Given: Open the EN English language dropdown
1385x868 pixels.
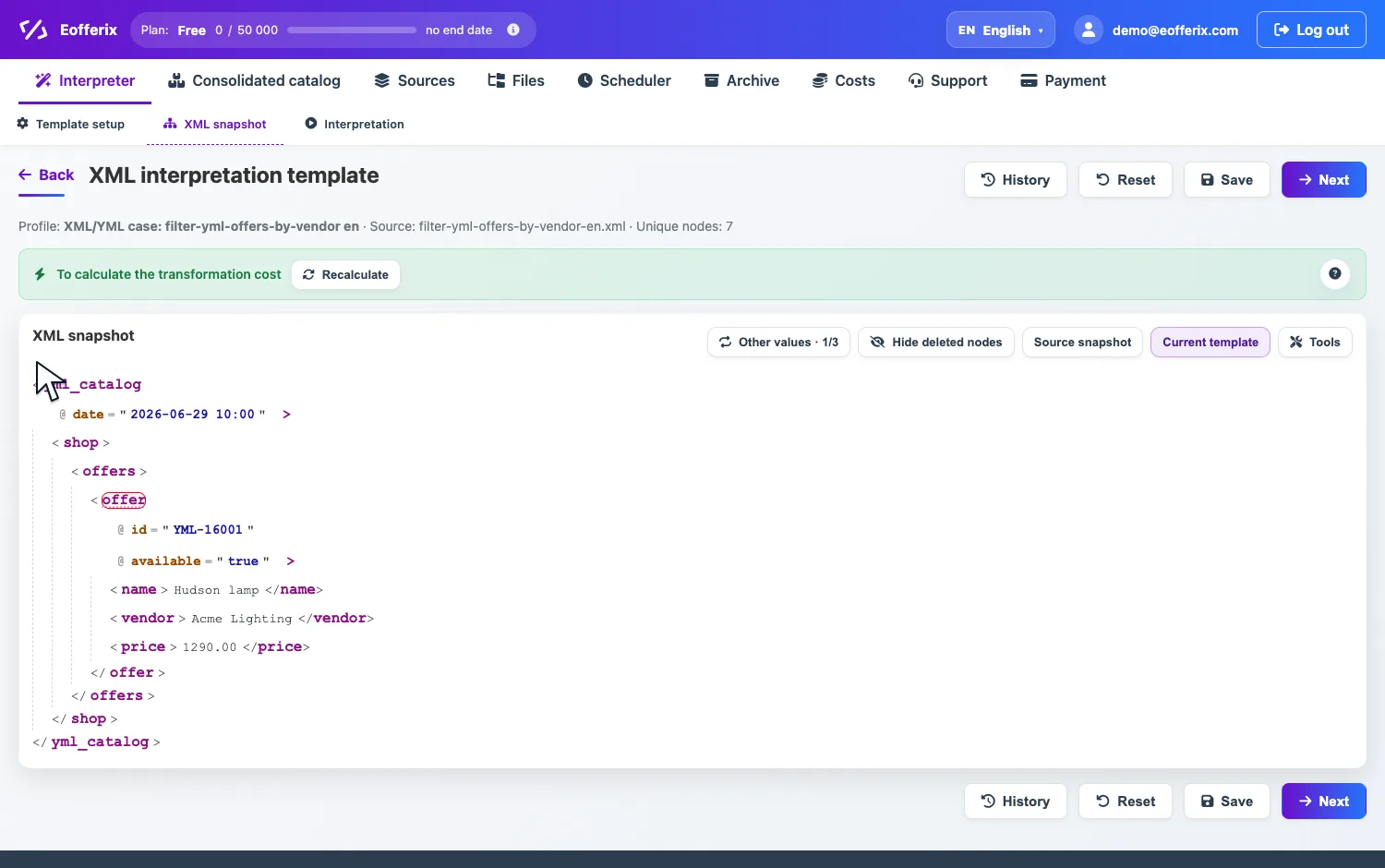Looking at the screenshot, I should pos(1001,30).
